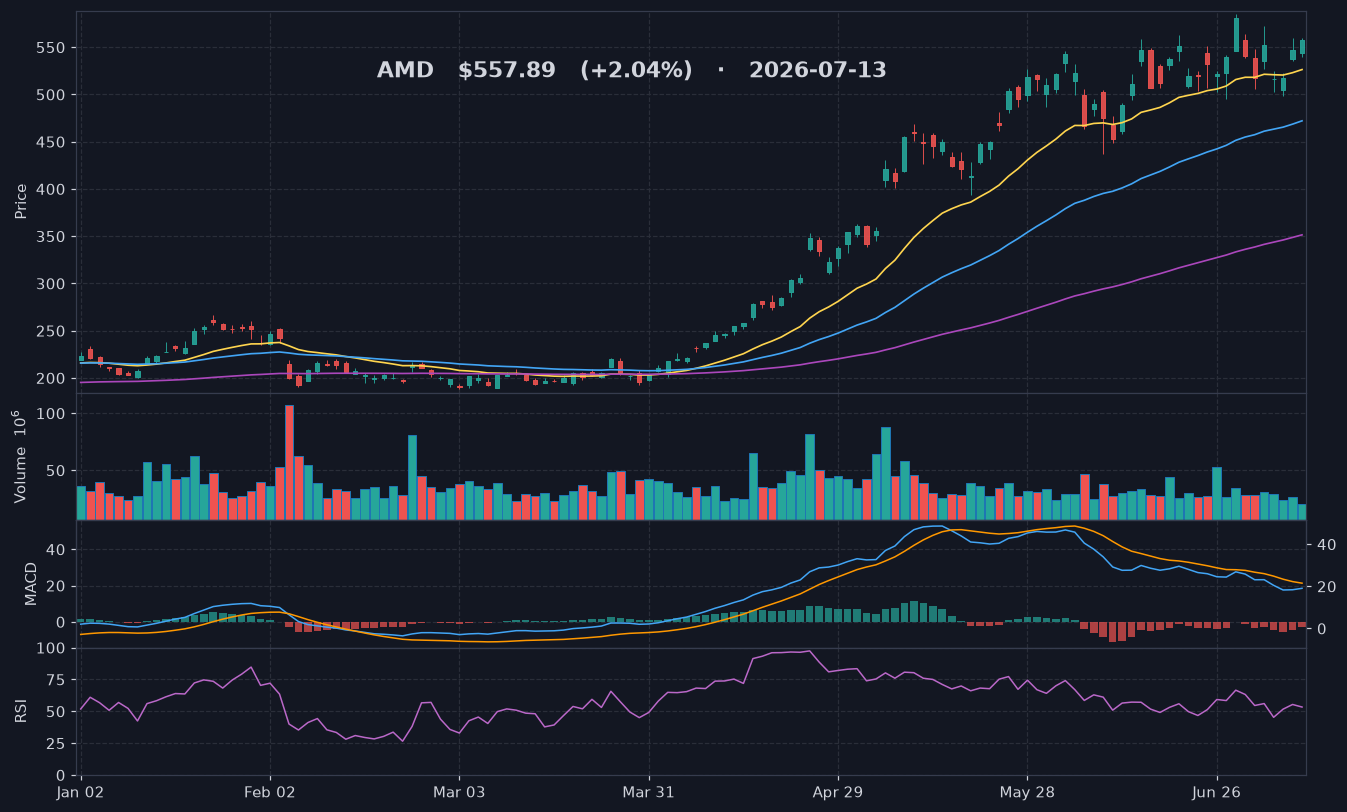Click the 450 price axis tick

(51, 143)
